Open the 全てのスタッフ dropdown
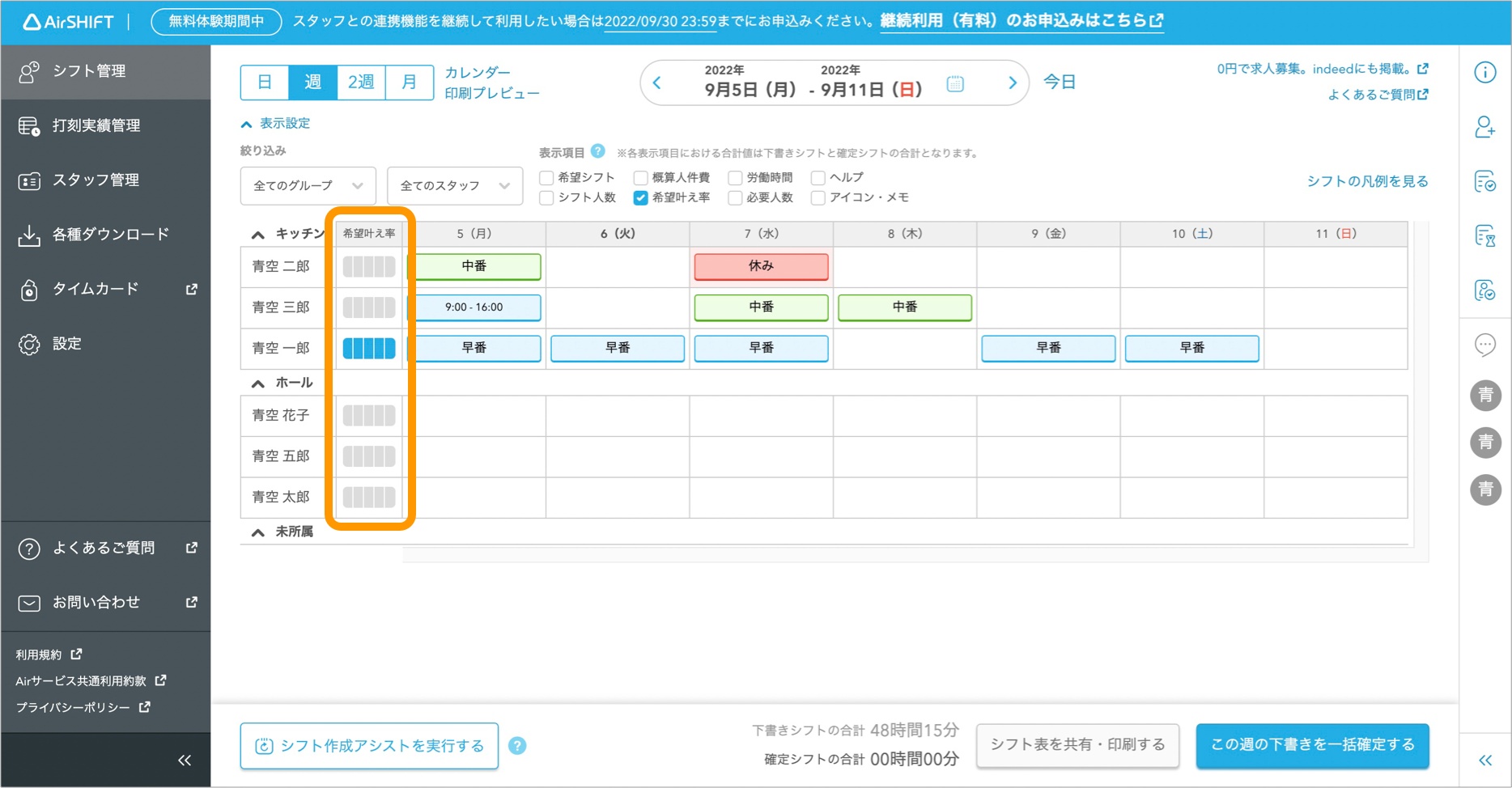 [455, 185]
